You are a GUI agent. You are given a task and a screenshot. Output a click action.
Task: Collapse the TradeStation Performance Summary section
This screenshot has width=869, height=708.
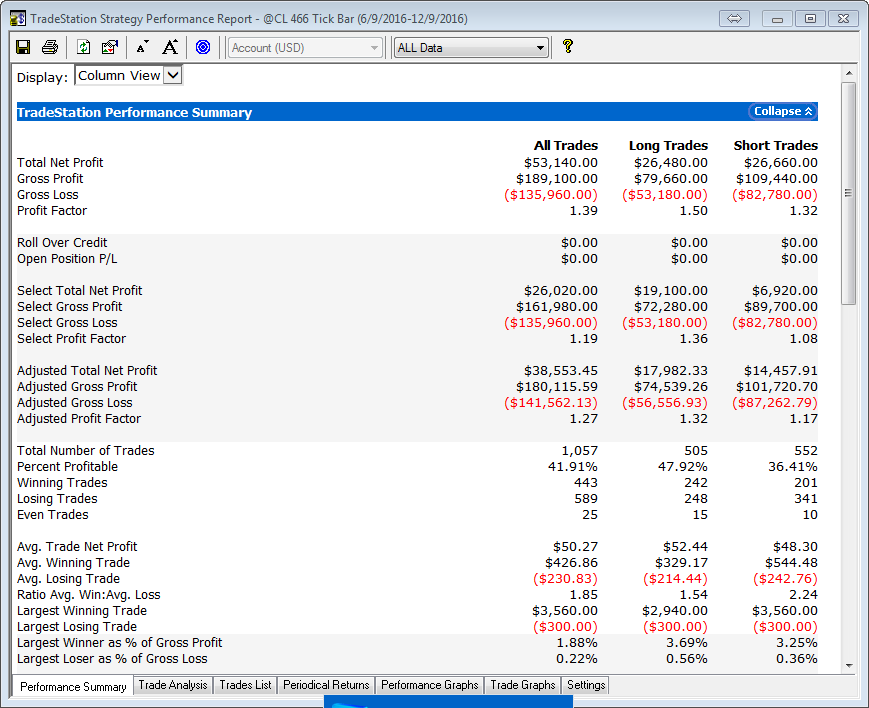pyautogui.click(x=783, y=112)
